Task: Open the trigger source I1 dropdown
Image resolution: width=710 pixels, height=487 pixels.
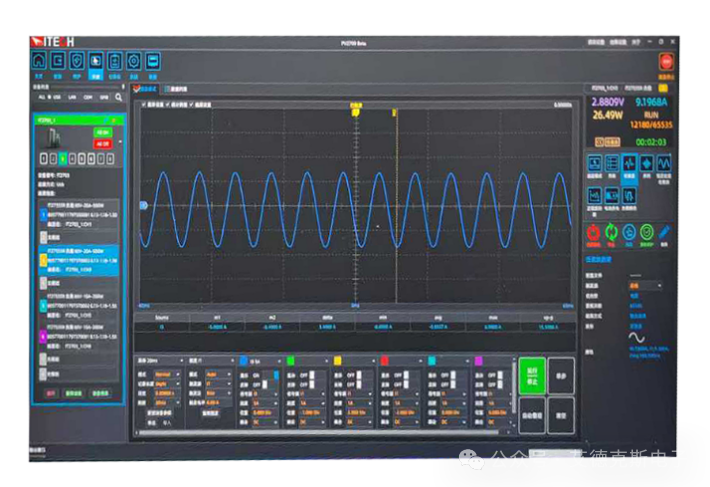Action: pyautogui.click(x=219, y=384)
